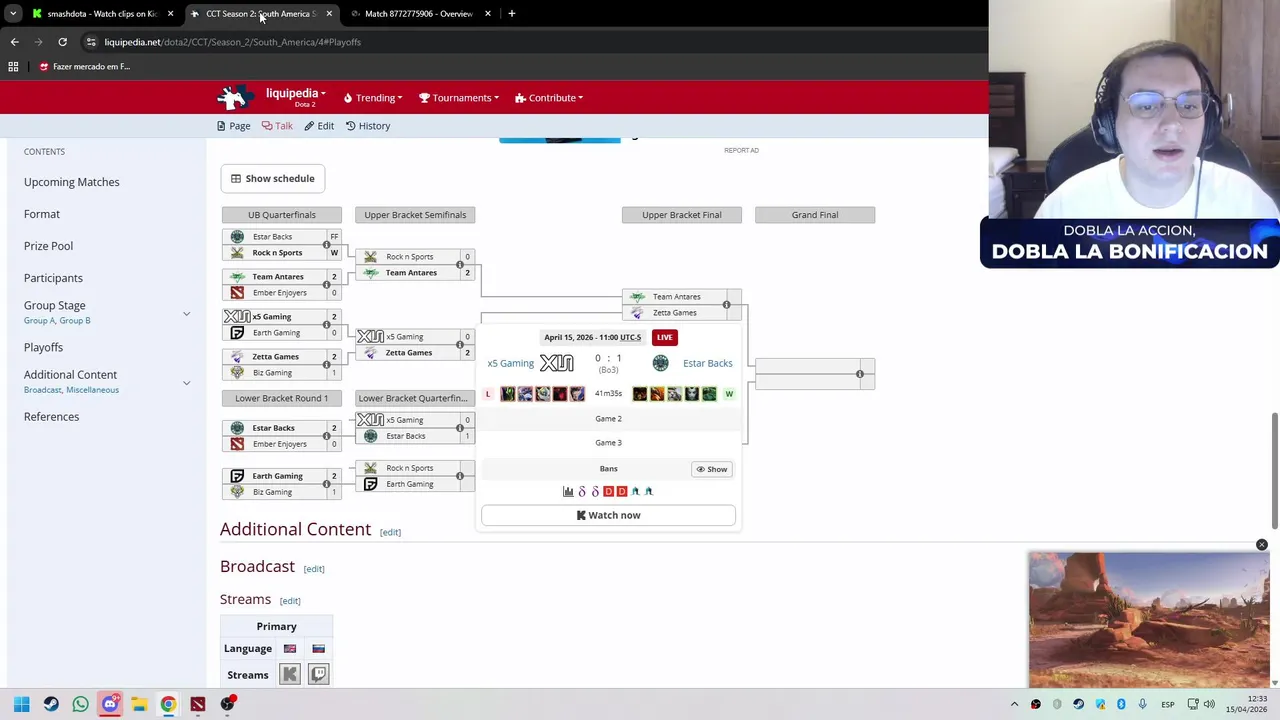Viewport: 1280px width, 720px height.
Task: Open WhatsApp from the taskbar
Action: pyautogui.click(x=80, y=704)
